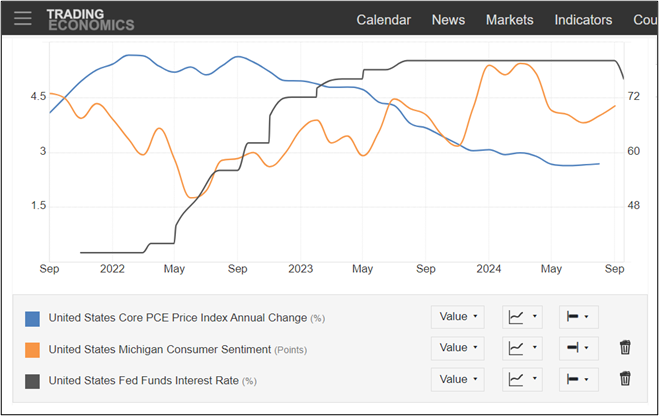
Task: Click the dark gray Fed Funds color swatch
Action: pos(32,382)
